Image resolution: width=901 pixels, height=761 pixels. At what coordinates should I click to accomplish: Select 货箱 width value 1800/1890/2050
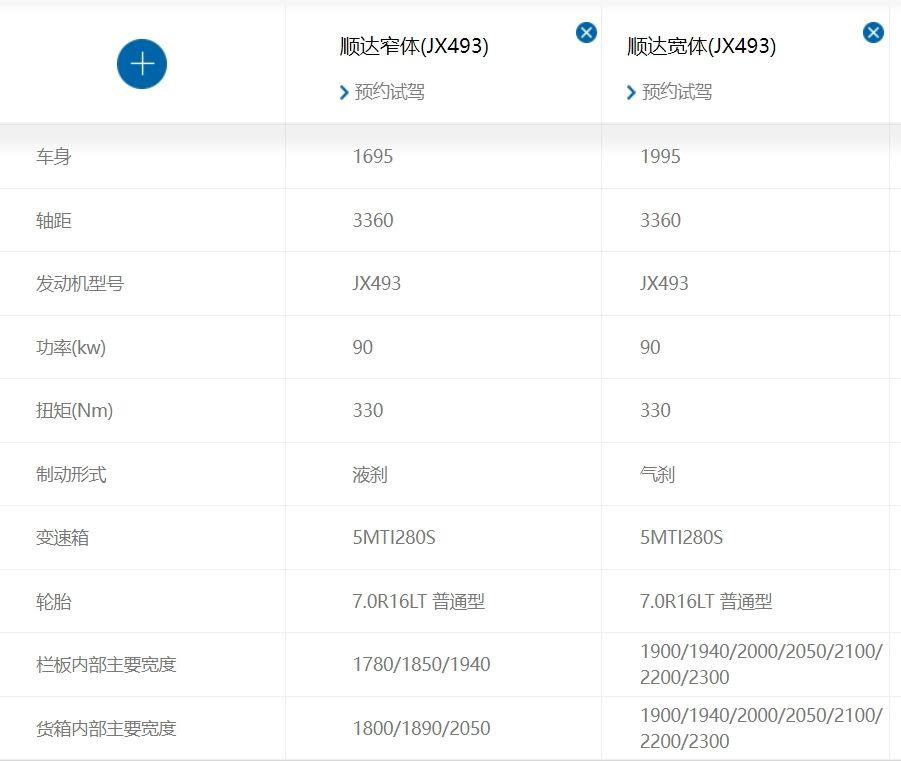[421, 728]
